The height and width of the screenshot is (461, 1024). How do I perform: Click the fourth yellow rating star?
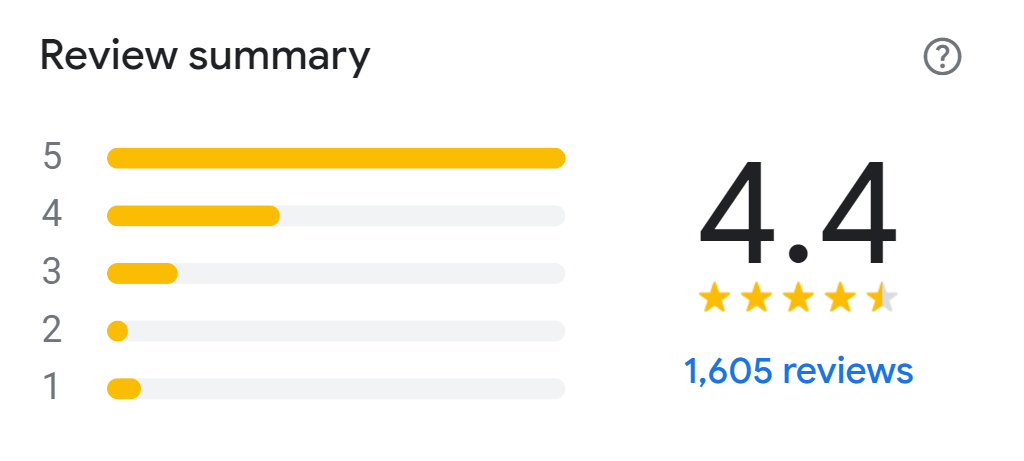coord(839,297)
